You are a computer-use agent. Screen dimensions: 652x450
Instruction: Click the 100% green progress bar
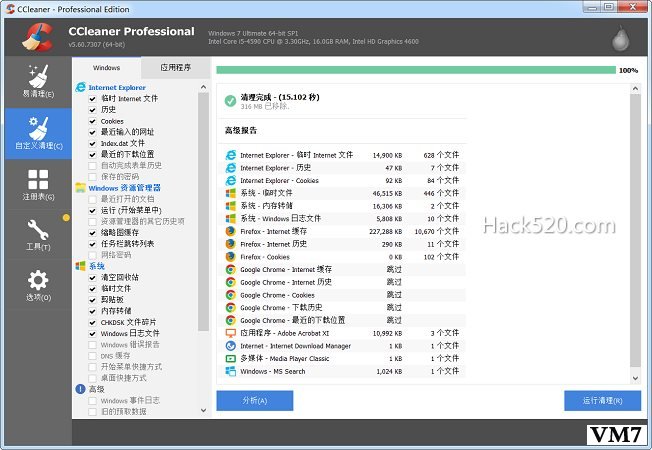pyautogui.click(x=416, y=70)
